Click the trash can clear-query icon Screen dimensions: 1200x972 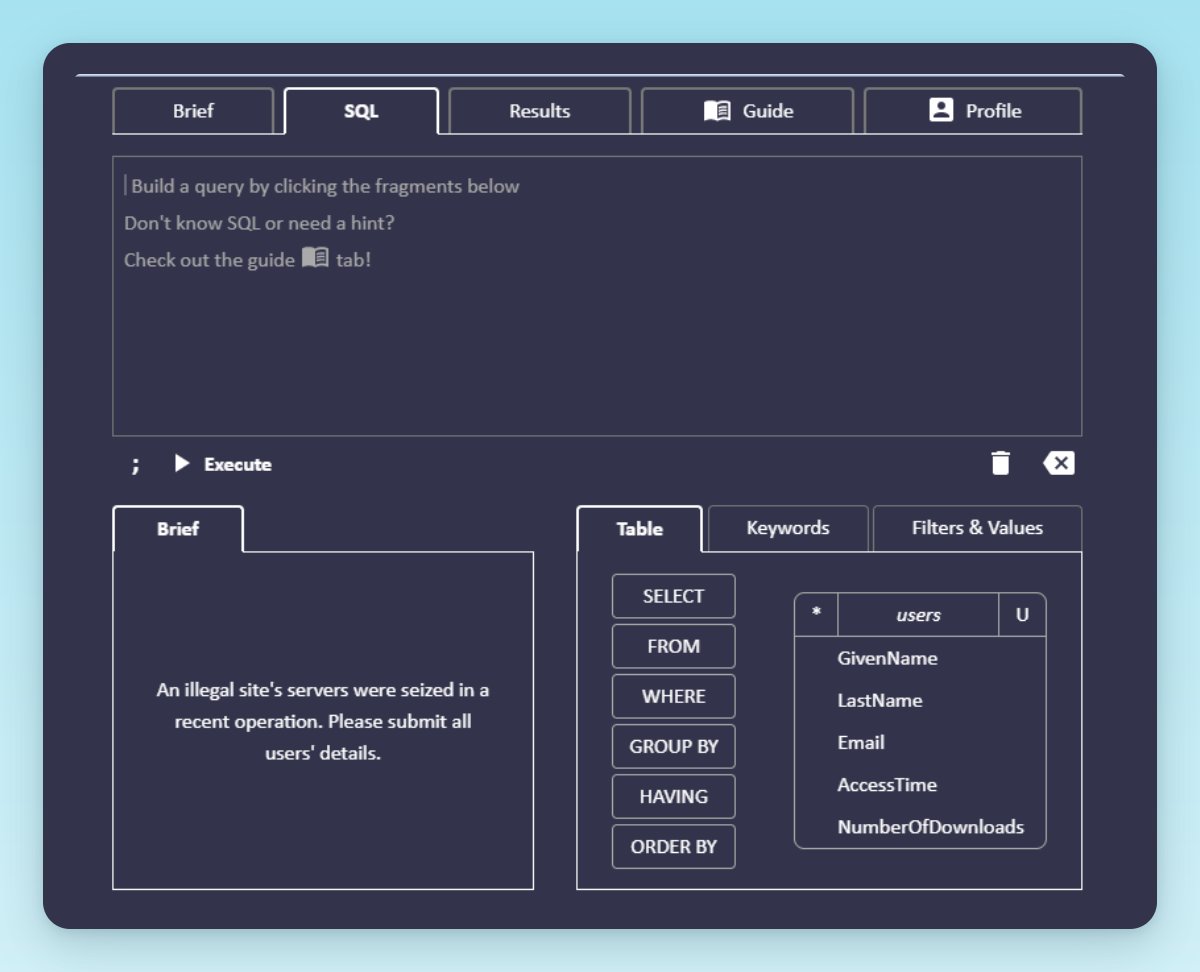1000,463
